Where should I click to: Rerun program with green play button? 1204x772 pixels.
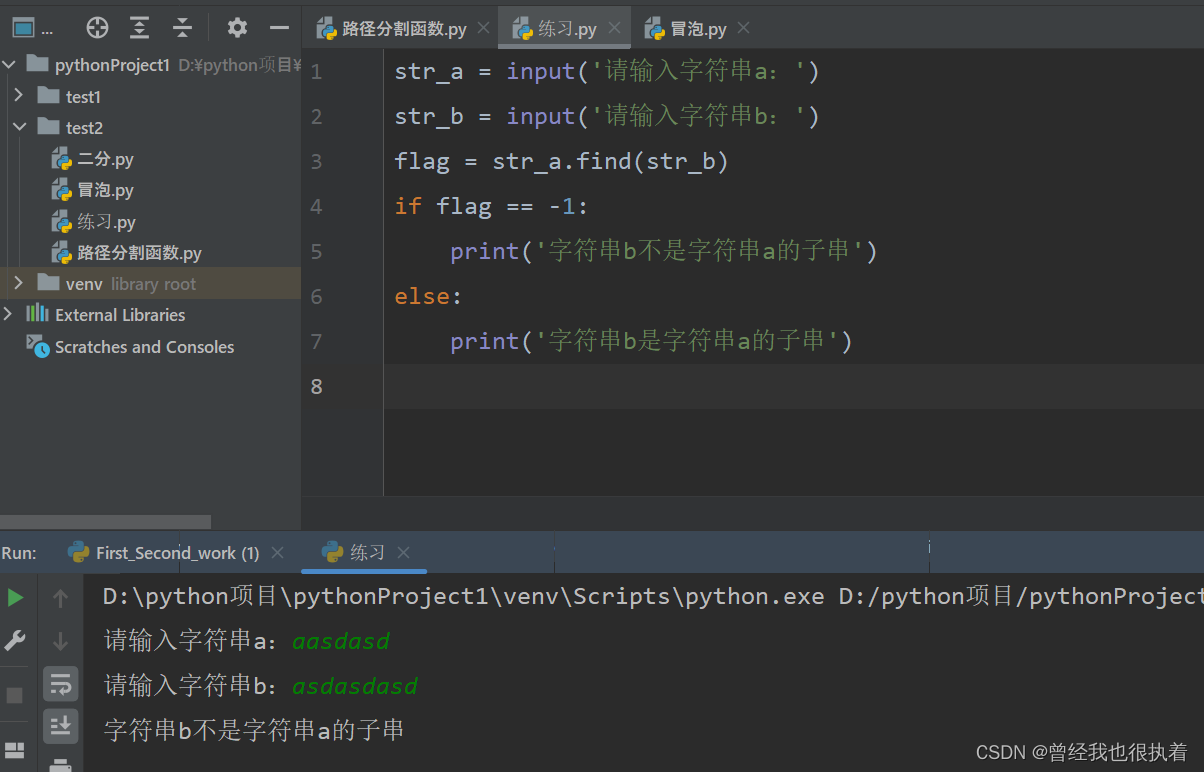pyautogui.click(x=15, y=597)
